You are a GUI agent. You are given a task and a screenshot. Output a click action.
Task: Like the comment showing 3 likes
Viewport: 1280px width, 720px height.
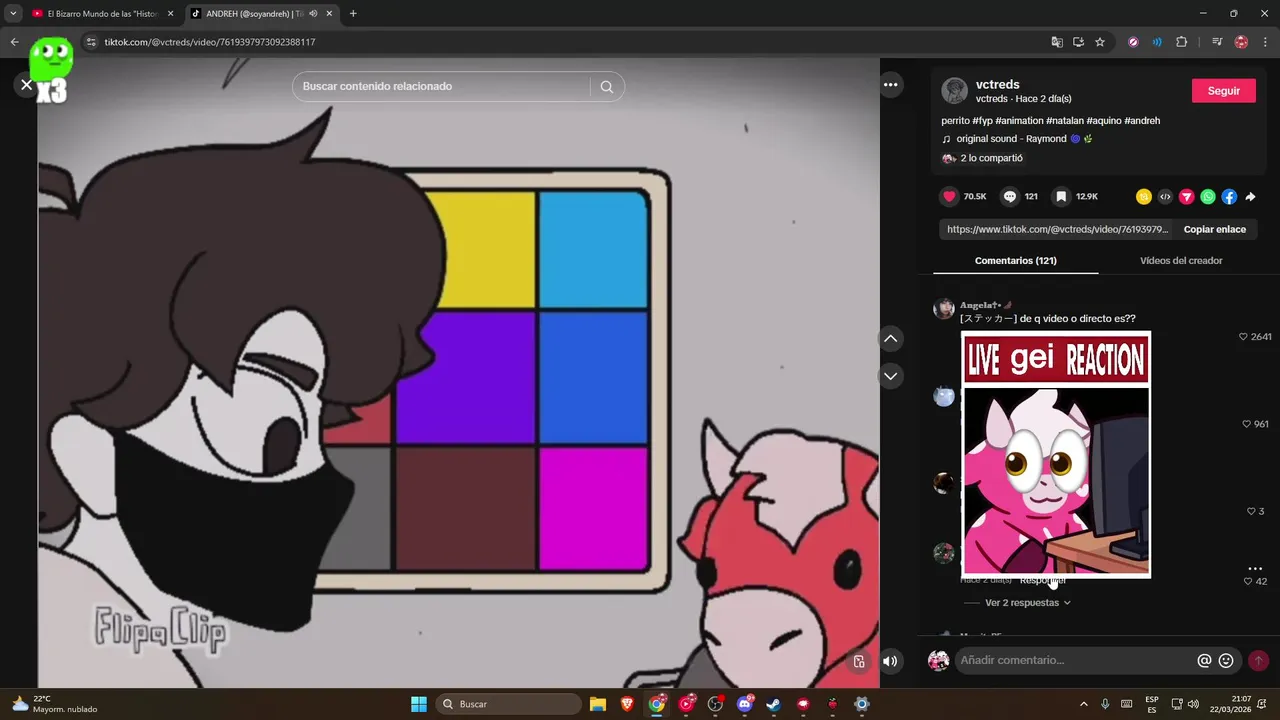click(1251, 511)
